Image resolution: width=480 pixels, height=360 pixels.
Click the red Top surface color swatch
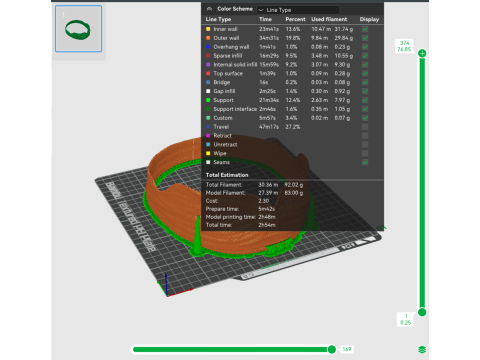coord(208,73)
